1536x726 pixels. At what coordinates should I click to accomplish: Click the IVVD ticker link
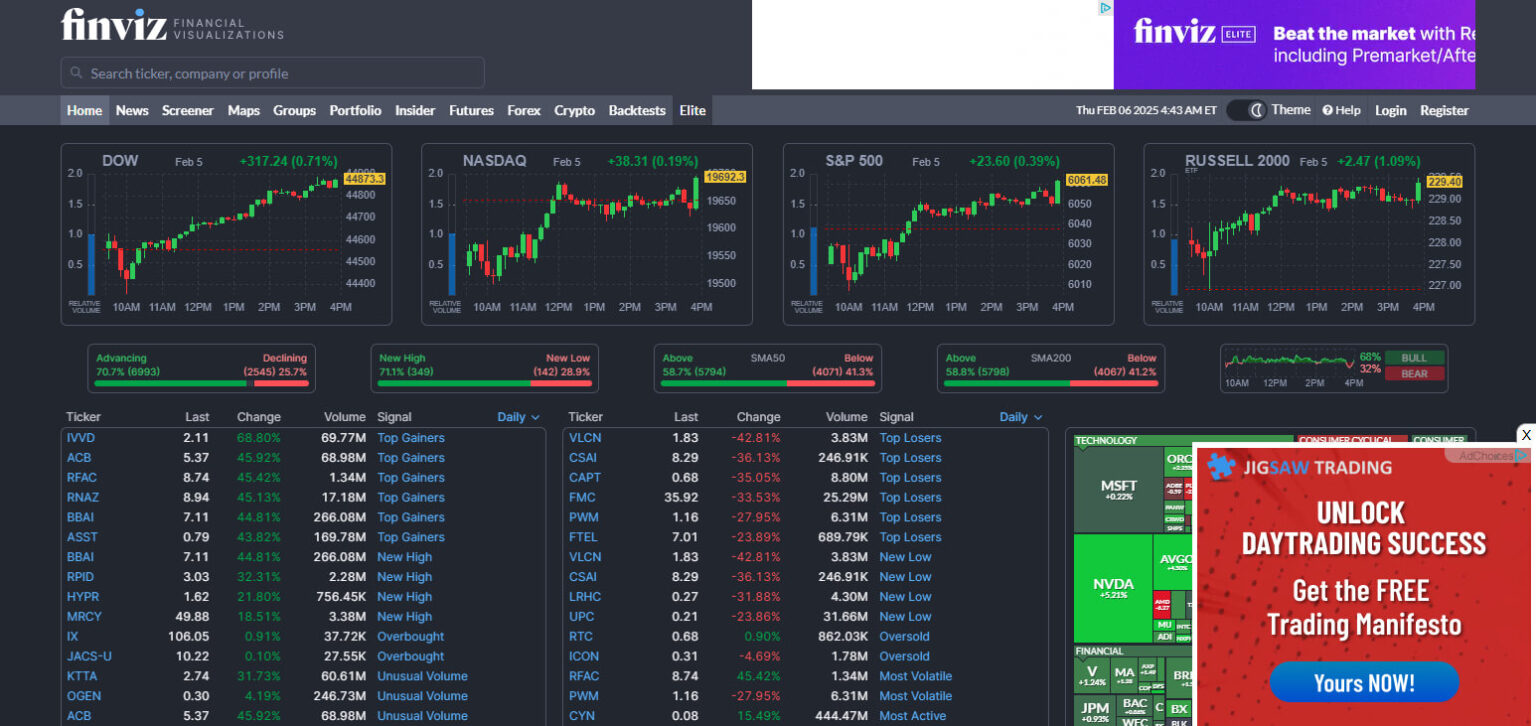80,438
